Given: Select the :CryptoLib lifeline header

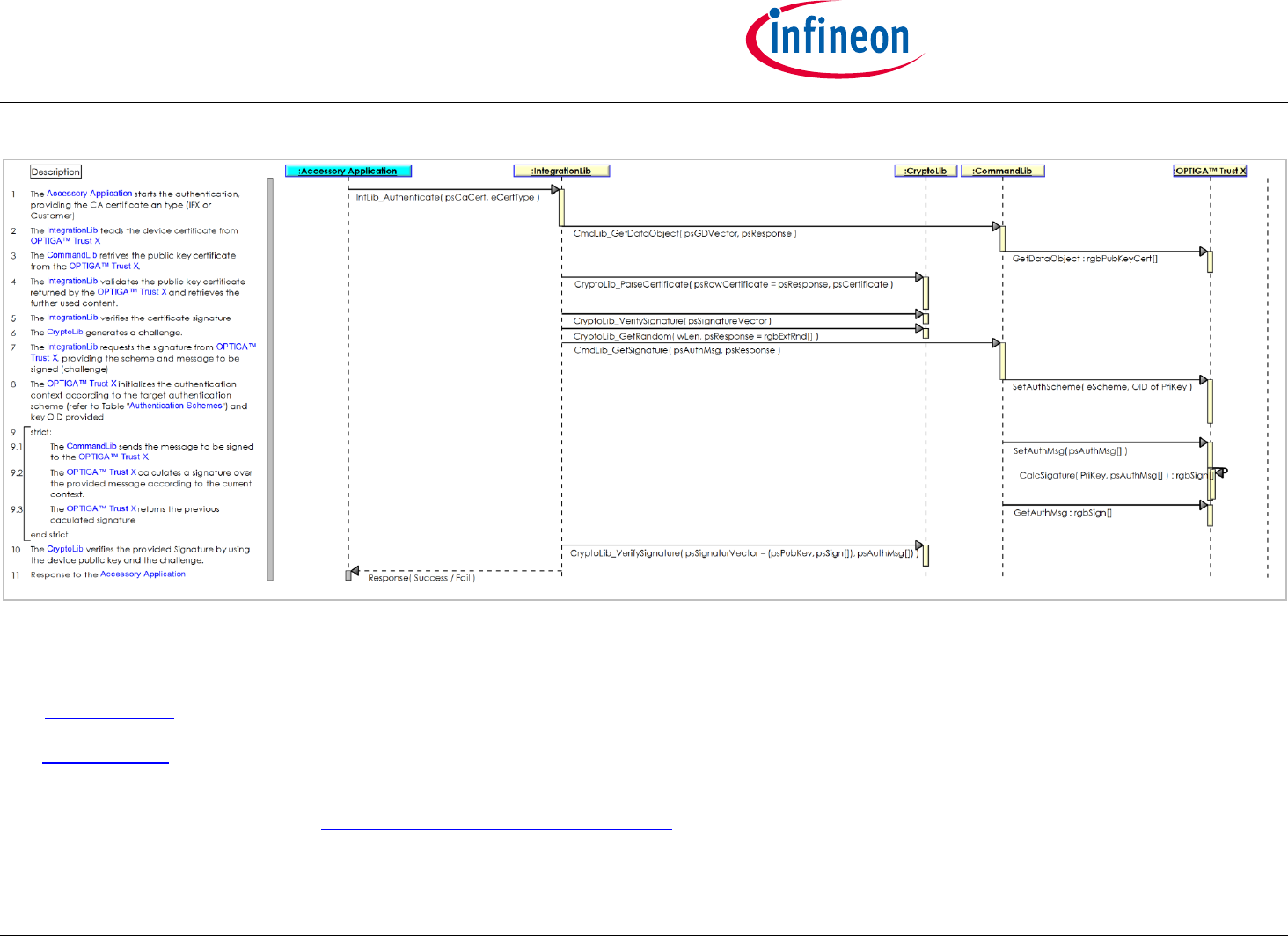Looking at the screenshot, I should [x=926, y=171].
